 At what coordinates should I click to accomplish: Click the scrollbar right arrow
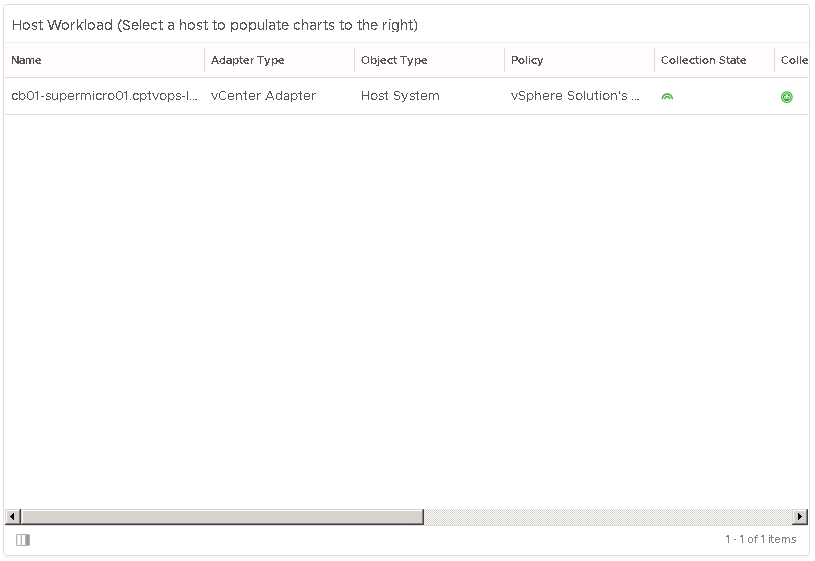click(x=800, y=517)
